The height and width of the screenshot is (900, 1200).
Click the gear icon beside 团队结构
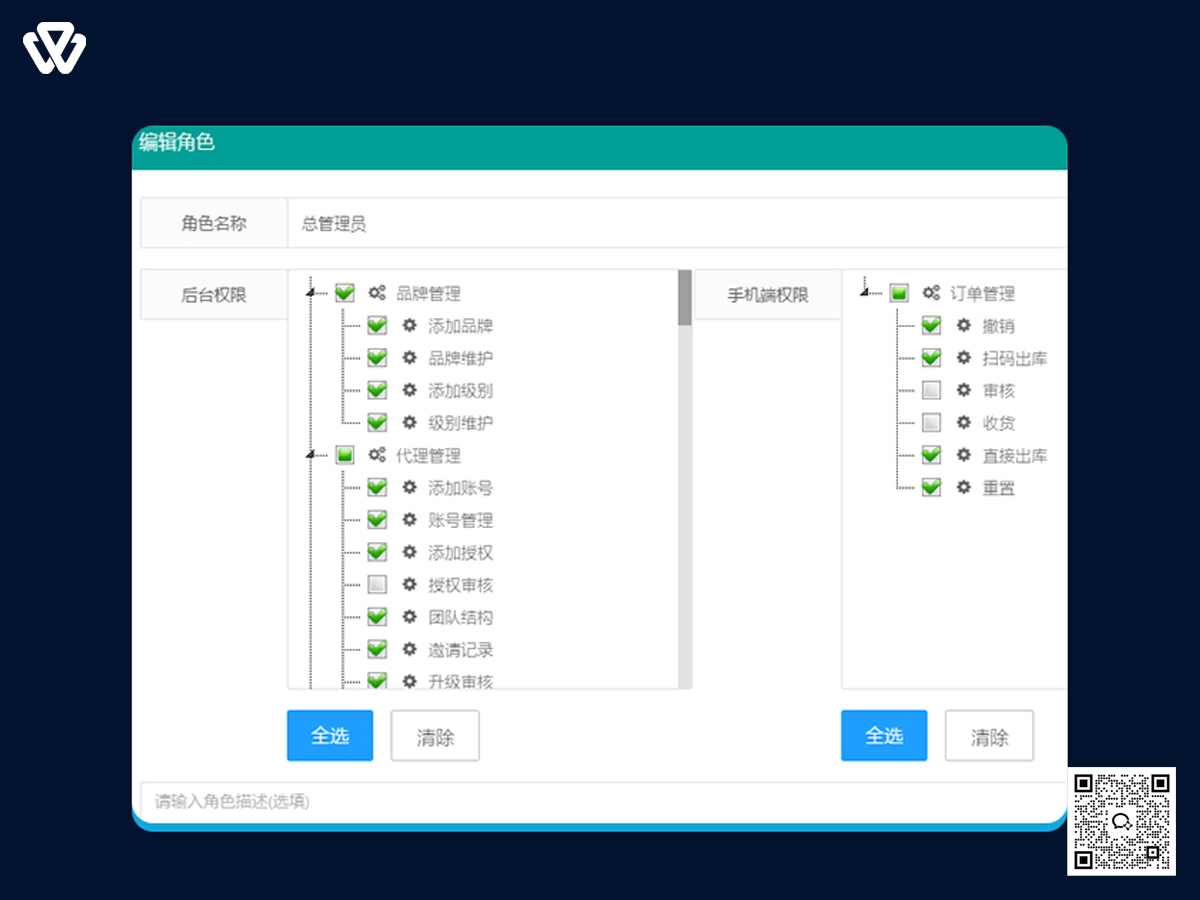point(409,617)
